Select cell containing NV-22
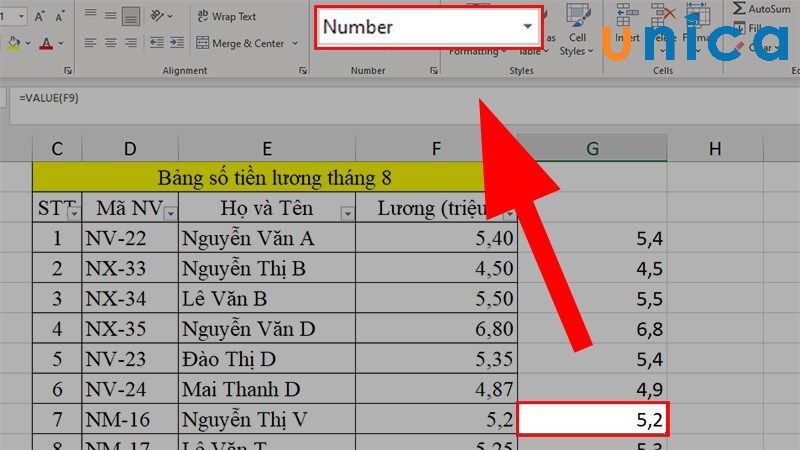This screenshot has height=450, width=800. [130, 238]
